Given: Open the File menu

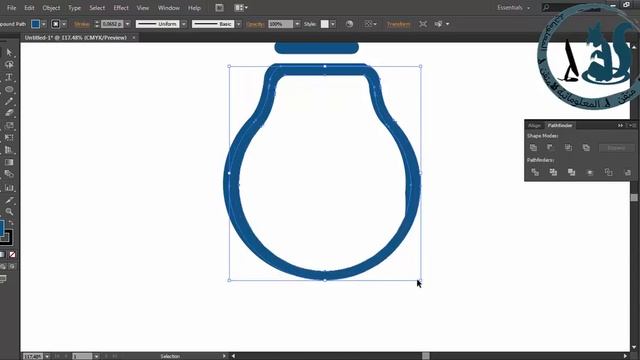Looking at the screenshot, I should pos(11,8).
